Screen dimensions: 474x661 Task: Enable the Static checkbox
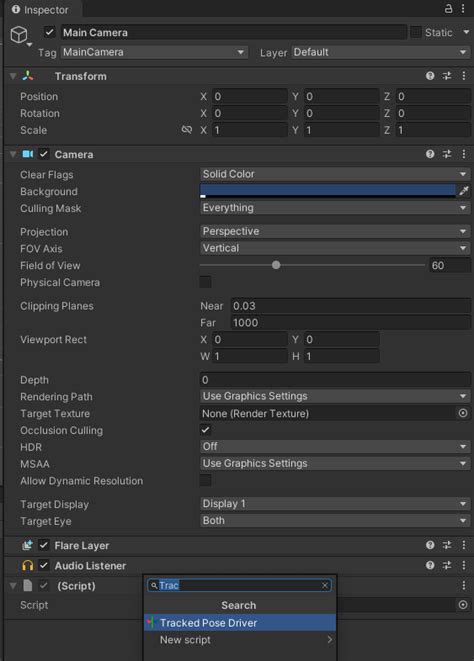(416, 32)
